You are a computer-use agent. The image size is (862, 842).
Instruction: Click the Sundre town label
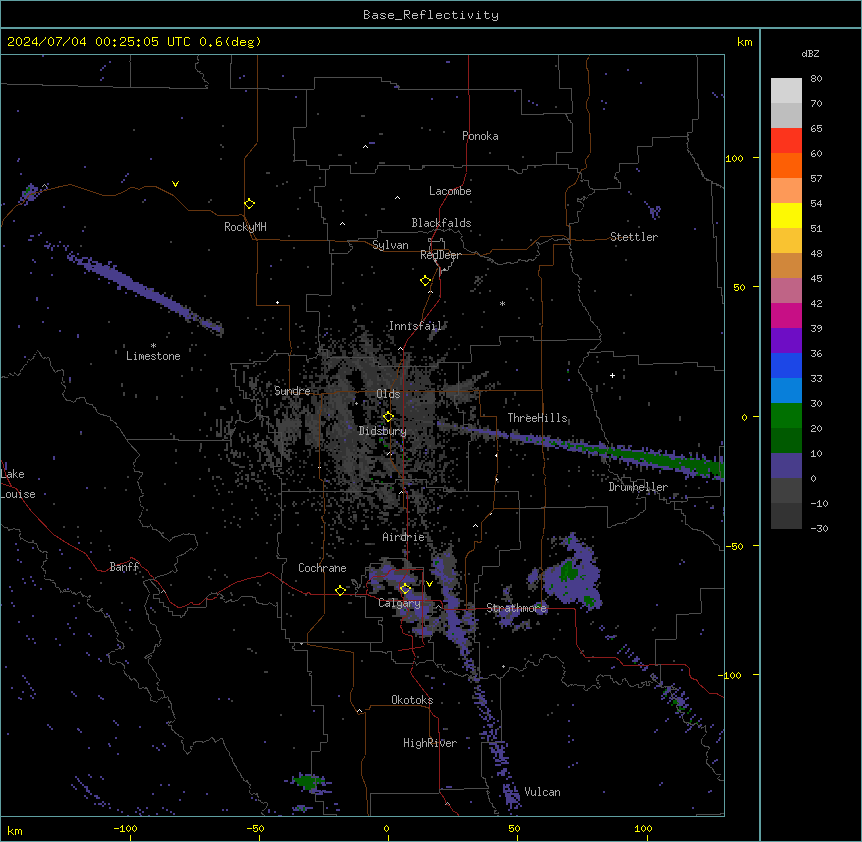[x=292, y=391]
